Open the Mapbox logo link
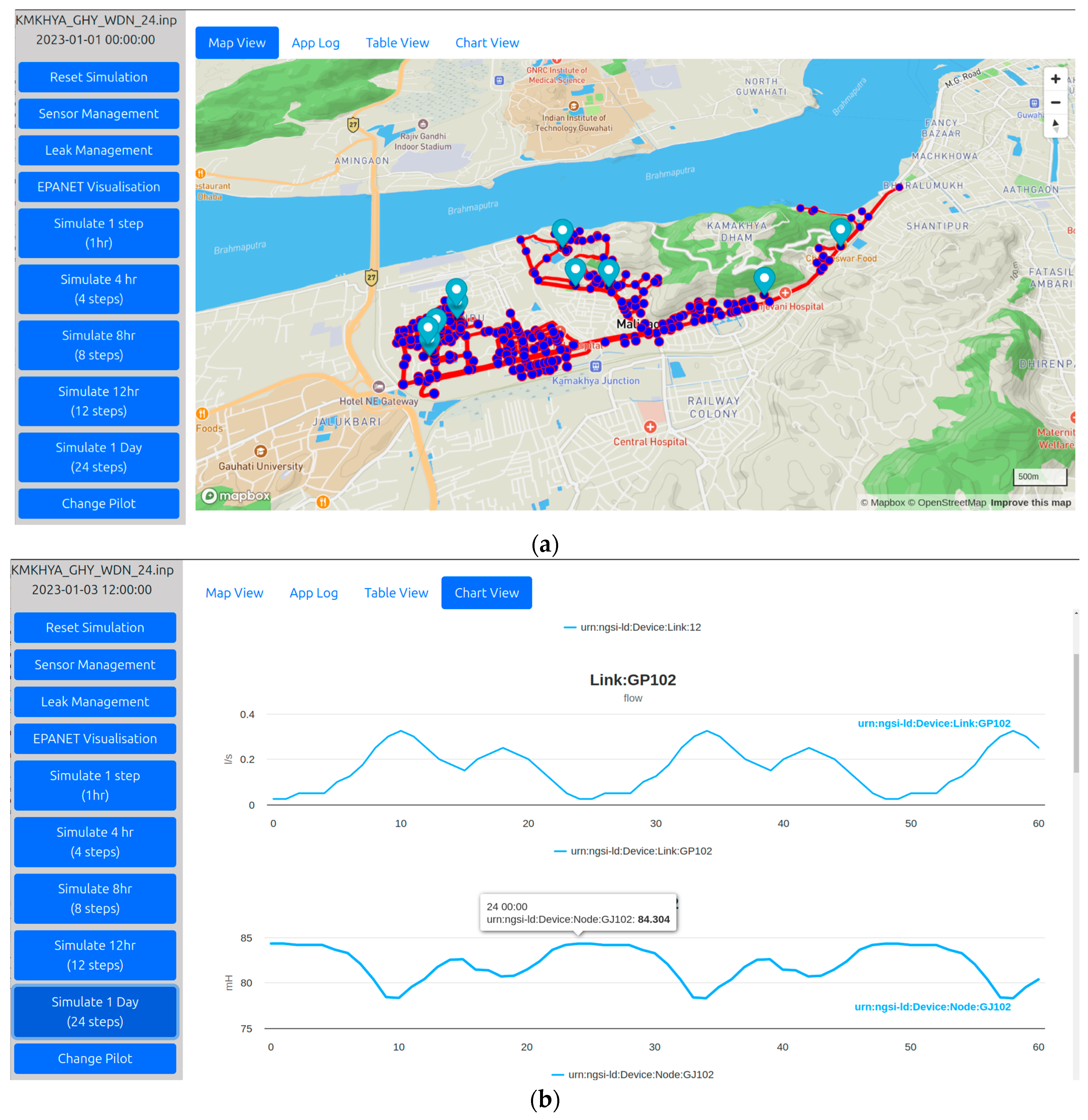Screen dimensions: 1088x1120 point(235,495)
